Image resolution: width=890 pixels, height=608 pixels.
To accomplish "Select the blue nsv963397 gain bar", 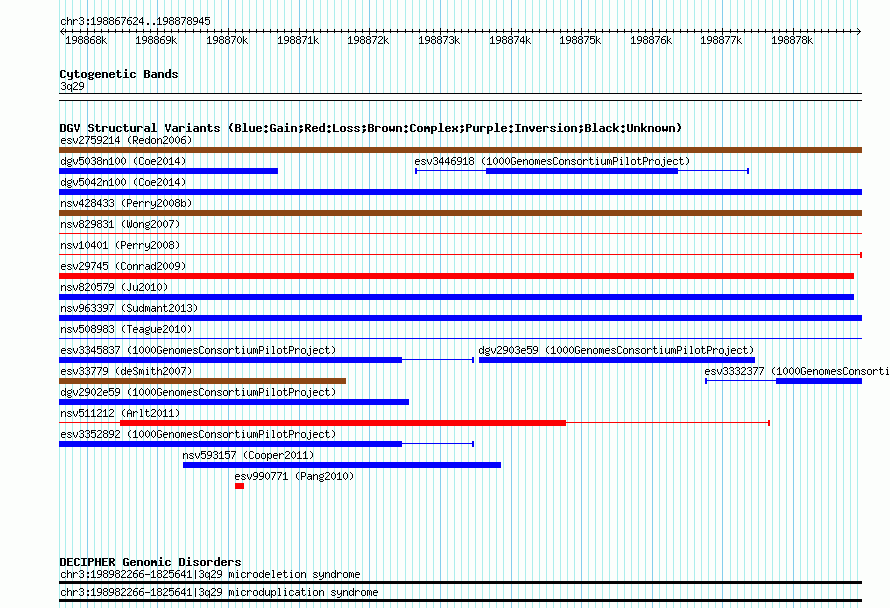I will pyautogui.click(x=460, y=318).
